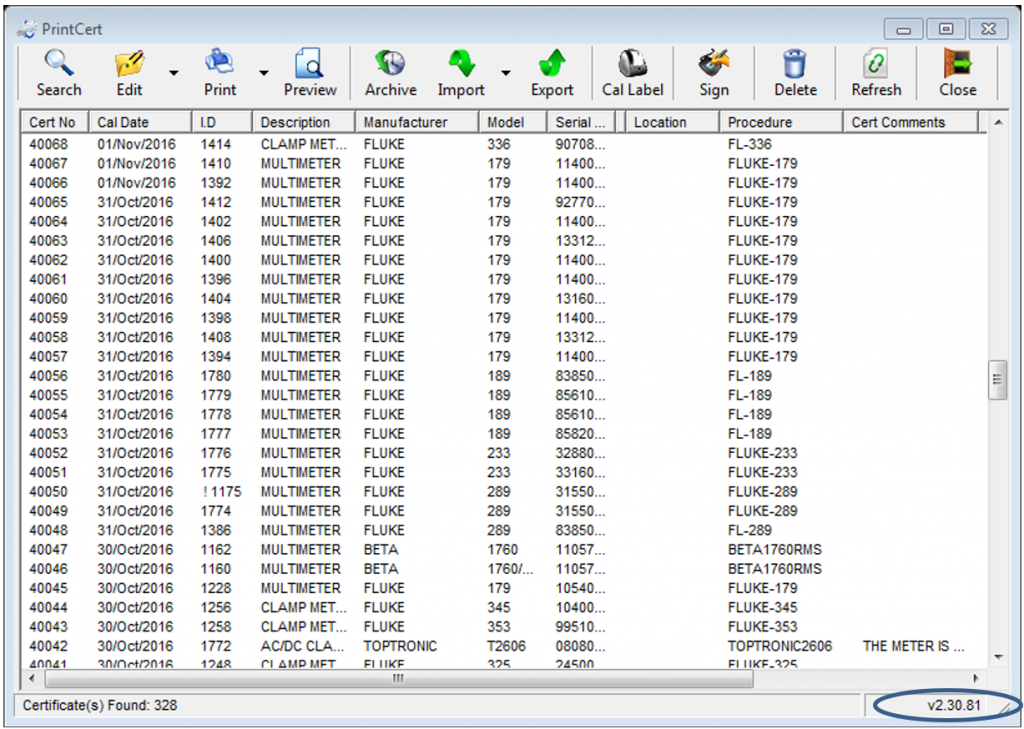Open the Import dropdown arrow
Viewport: 1024px width, 729px height.
[506, 73]
